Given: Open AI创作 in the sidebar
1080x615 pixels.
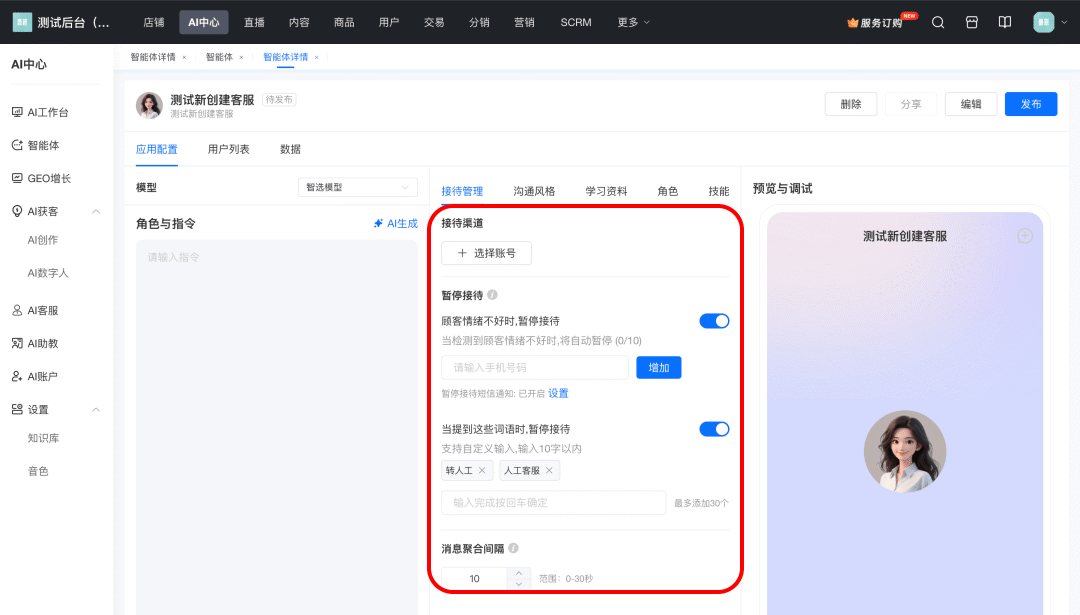Looking at the screenshot, I should pos(43,240).
